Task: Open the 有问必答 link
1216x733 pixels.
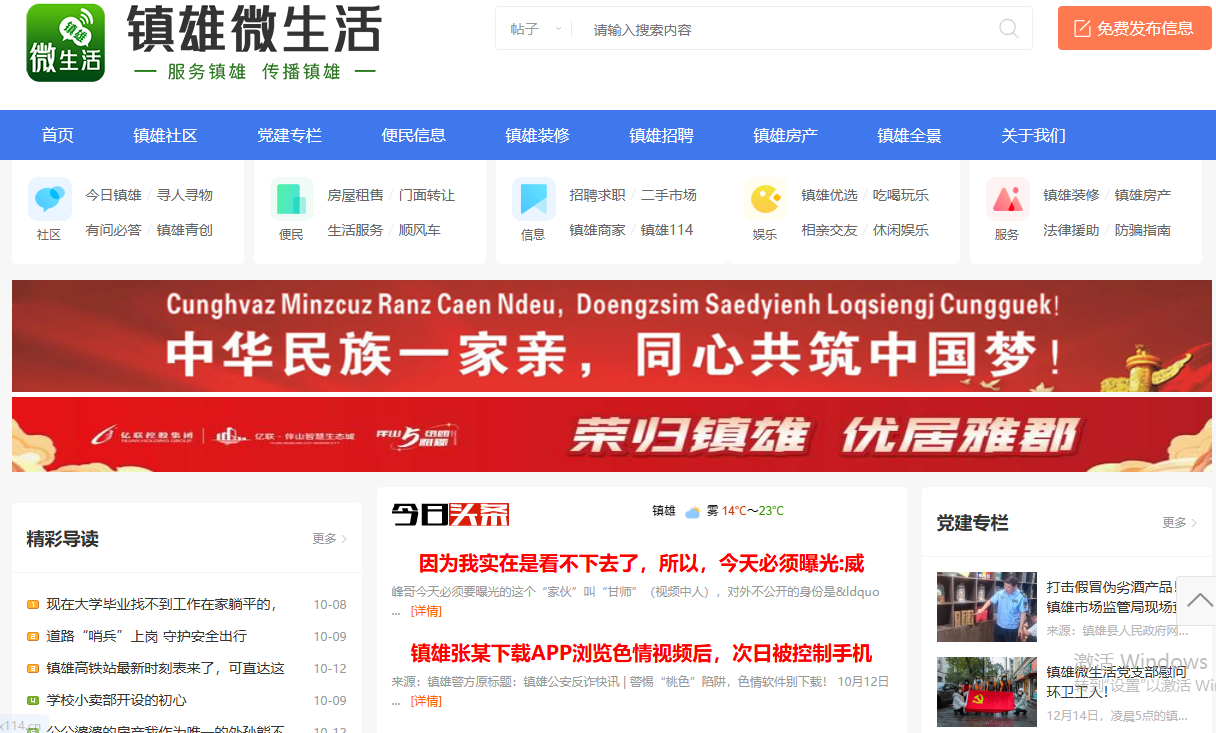Action: point(113,230)
